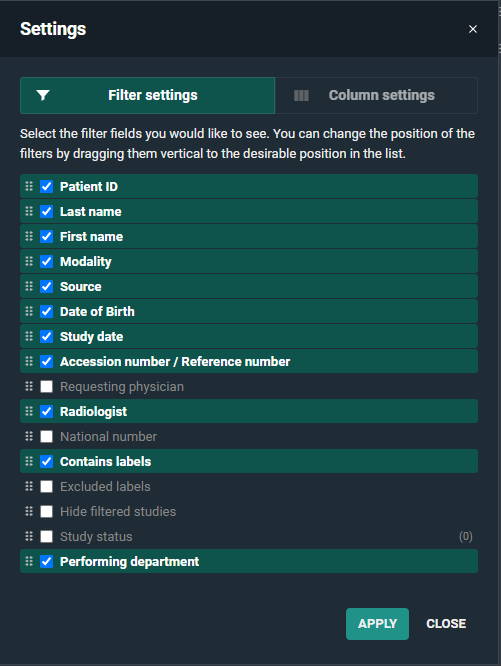Screen dimensions: 501x666
Task: Switch to the Column settings tab
Action: (376, 96)
